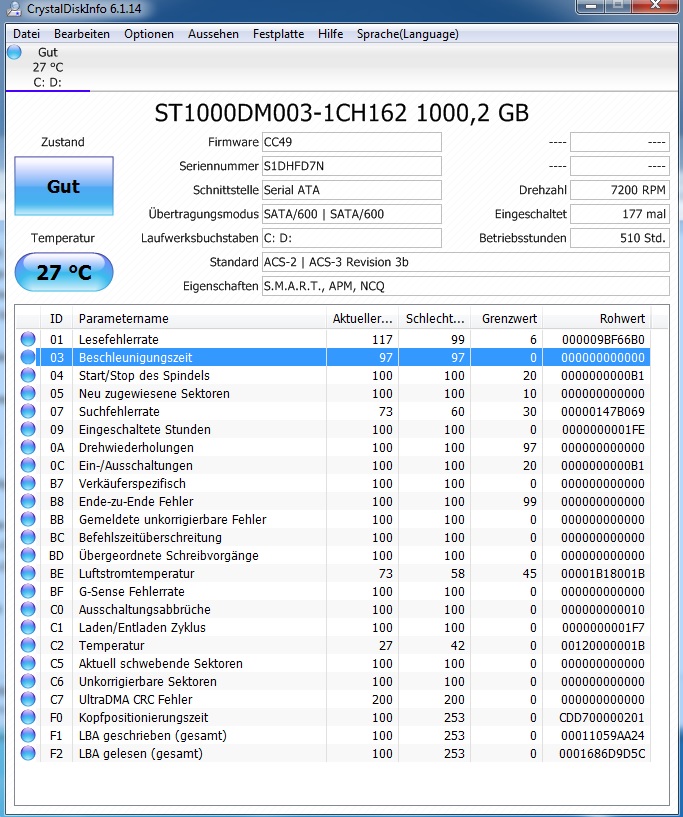The width and height of the screenshot is (683, 817).
Task: Click status icon of C2 Temperatur row
Action: pos(28,645)
